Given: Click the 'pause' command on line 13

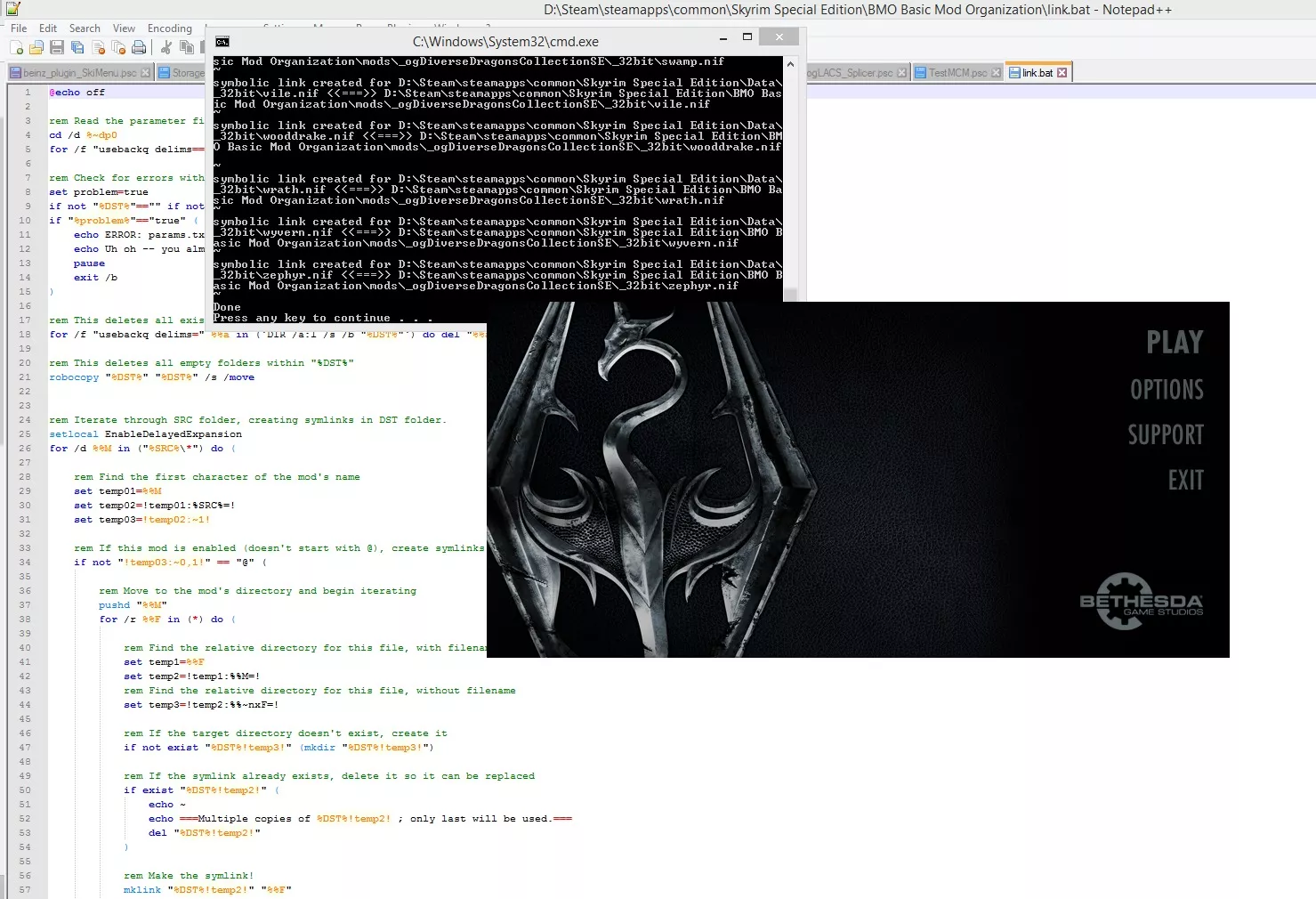Looking at the screenshot, I should [89, 263].
